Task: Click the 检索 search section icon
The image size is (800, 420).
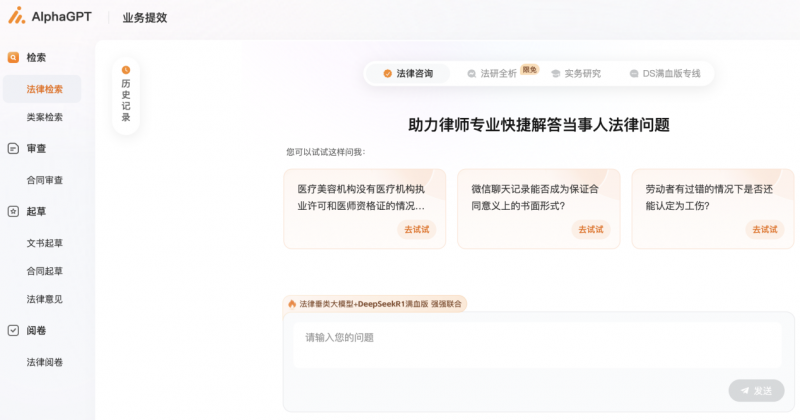Action: pos(13,58)
